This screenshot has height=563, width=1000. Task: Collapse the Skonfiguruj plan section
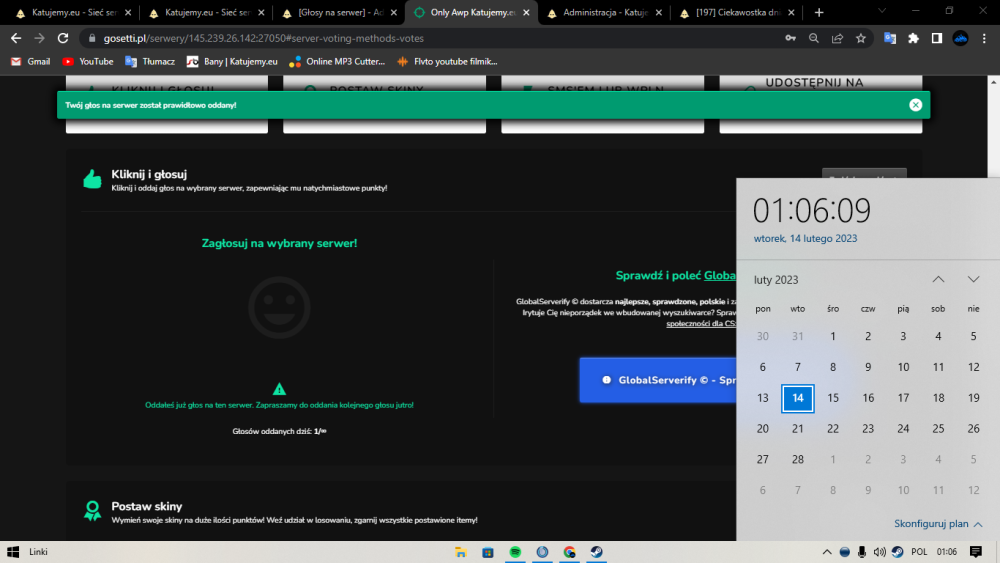(x=938, y=523)
